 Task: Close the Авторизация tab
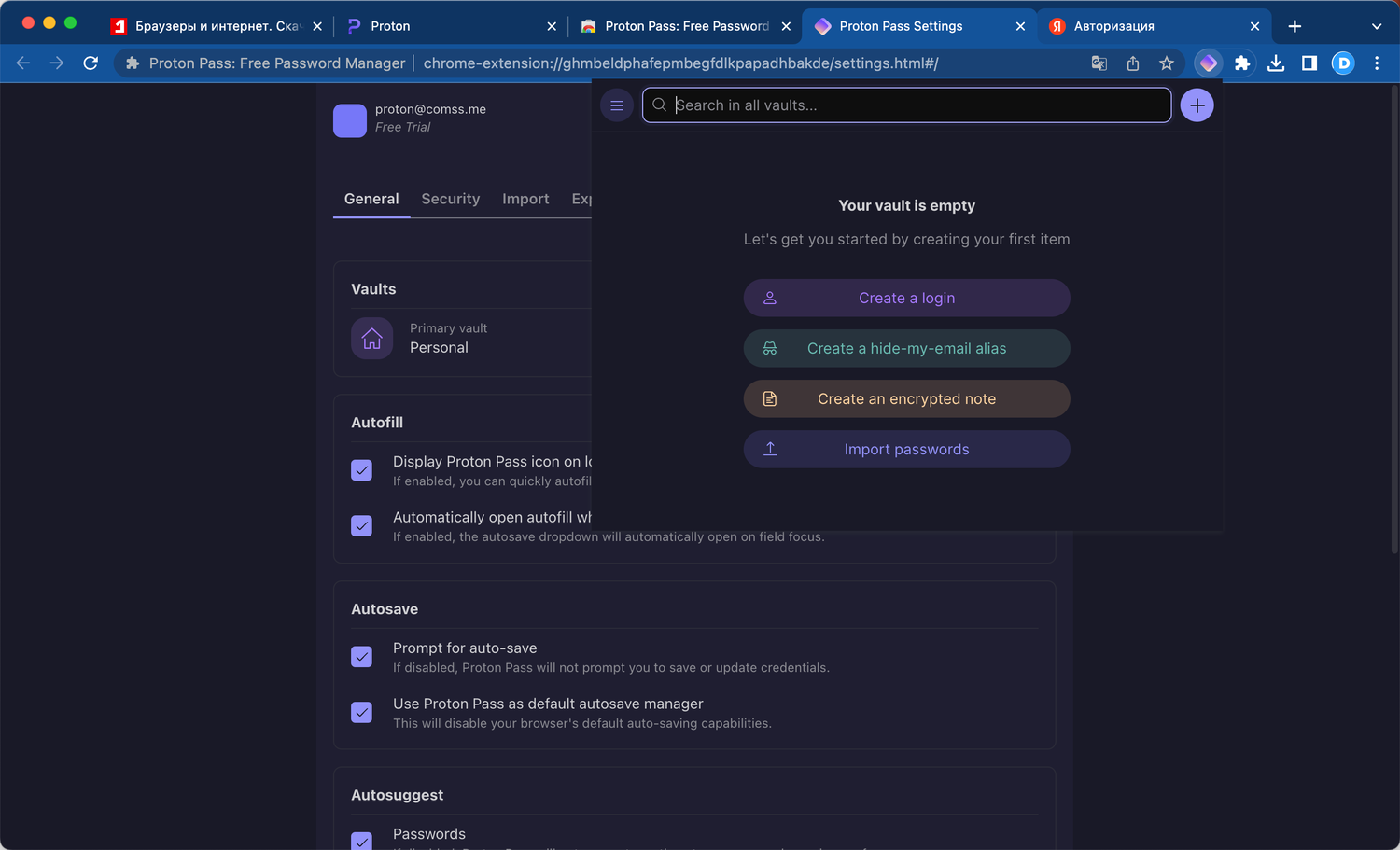tap(1254, 26)
